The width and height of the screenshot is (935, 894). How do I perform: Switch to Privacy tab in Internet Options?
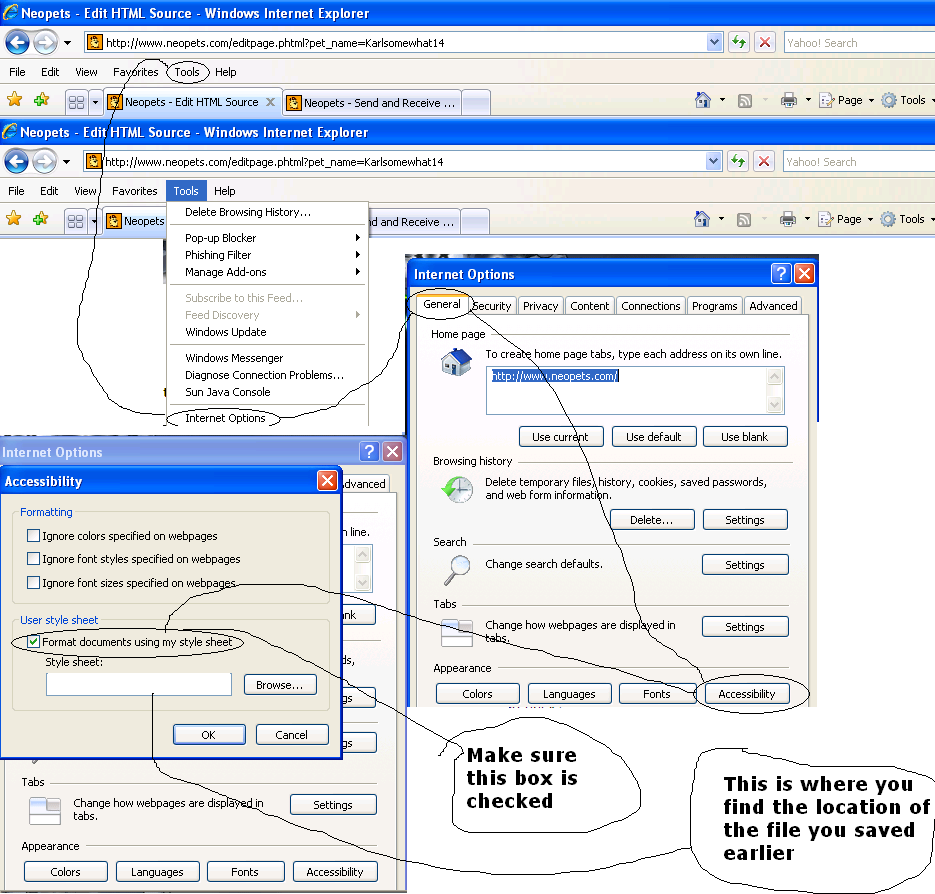point(541,306)
